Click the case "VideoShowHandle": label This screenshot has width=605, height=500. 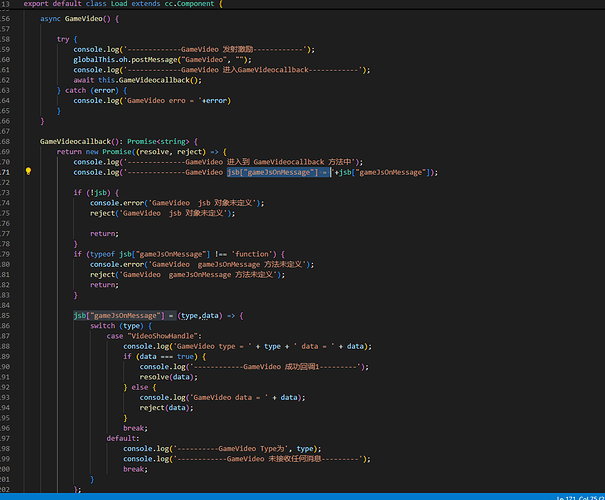154,336
